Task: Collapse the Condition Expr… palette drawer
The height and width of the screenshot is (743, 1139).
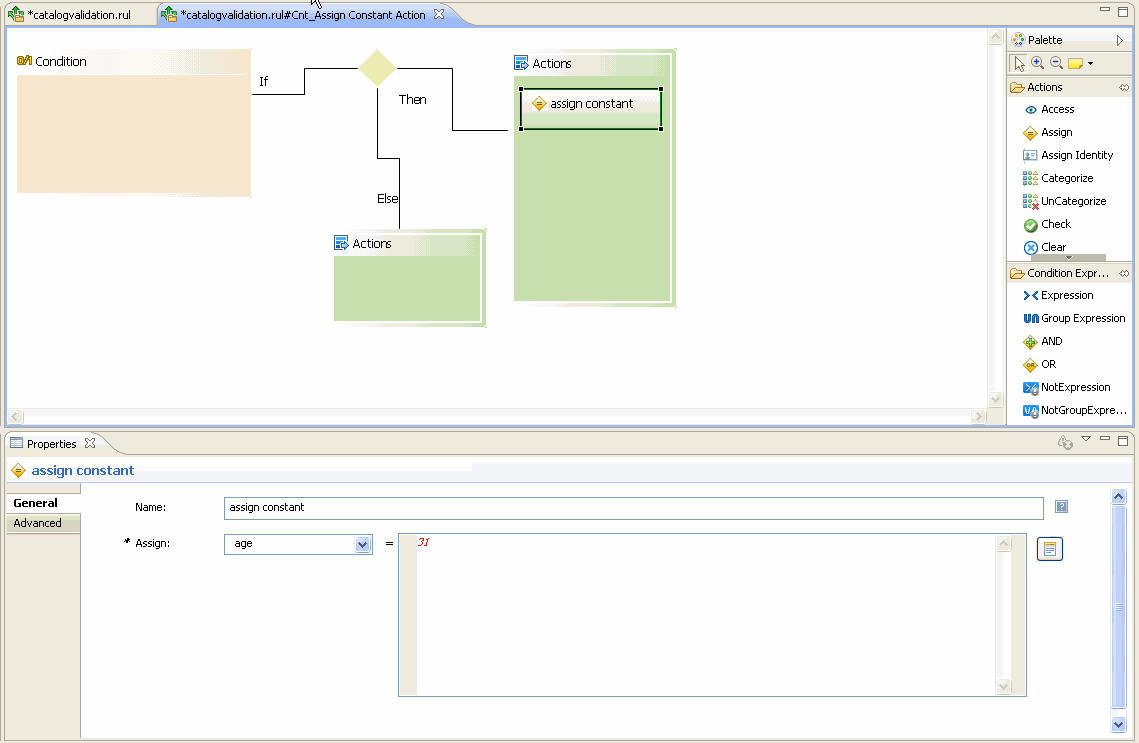Action: pos(1068,274)
